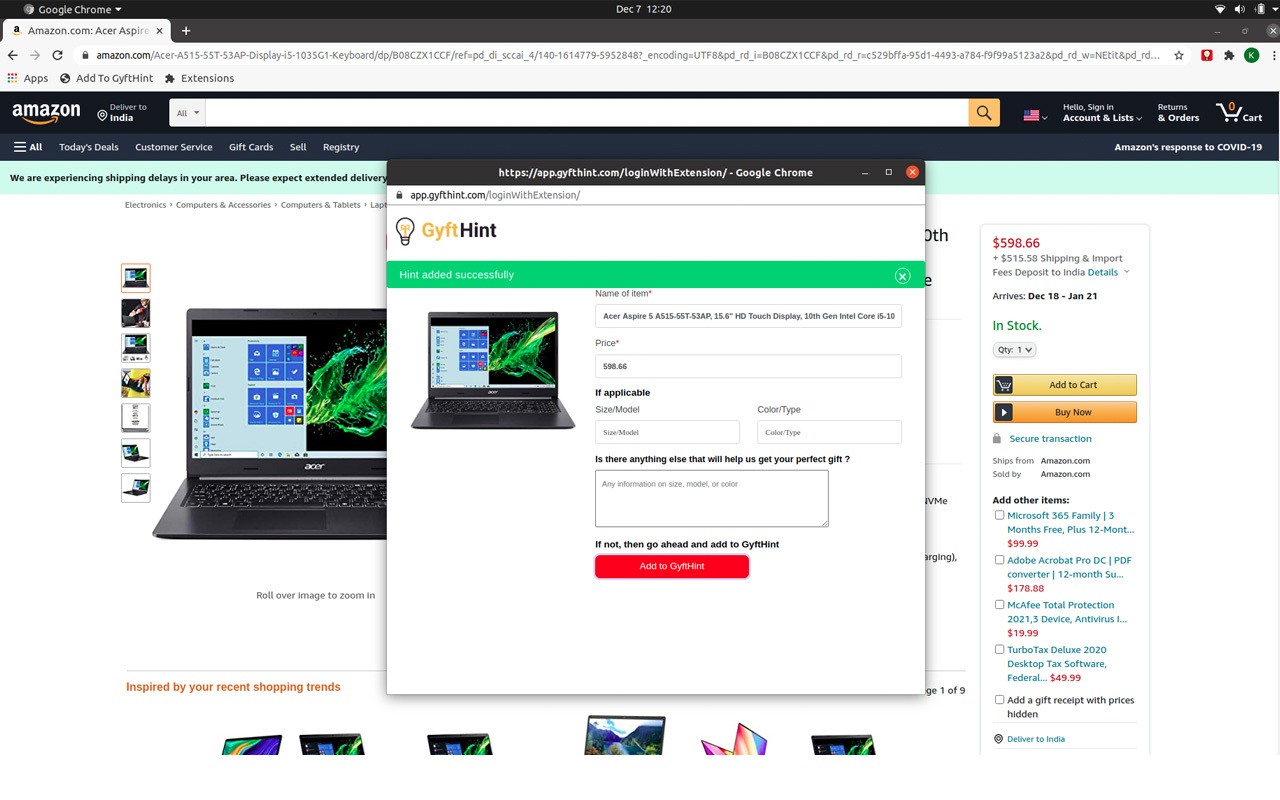1280x800 pixels.
Task: Open the All hamburger menu
Action: pyautogui.click(x=28, y=147)
